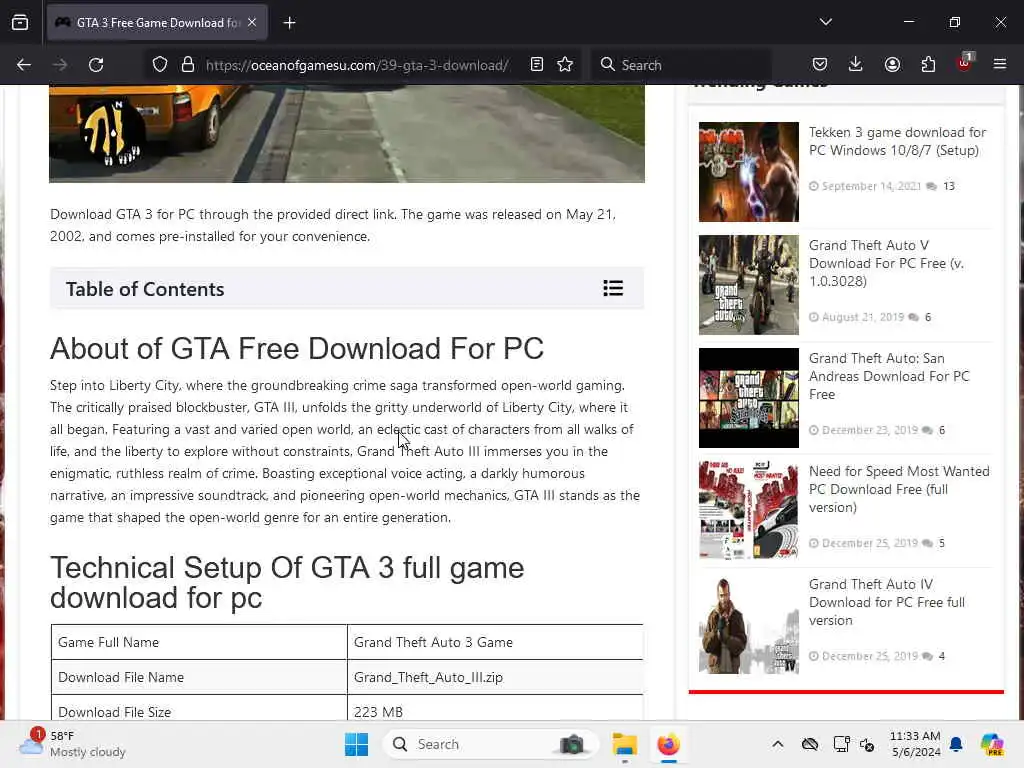
Task: Click the December 23, 2019 post date
Action: 870,430
